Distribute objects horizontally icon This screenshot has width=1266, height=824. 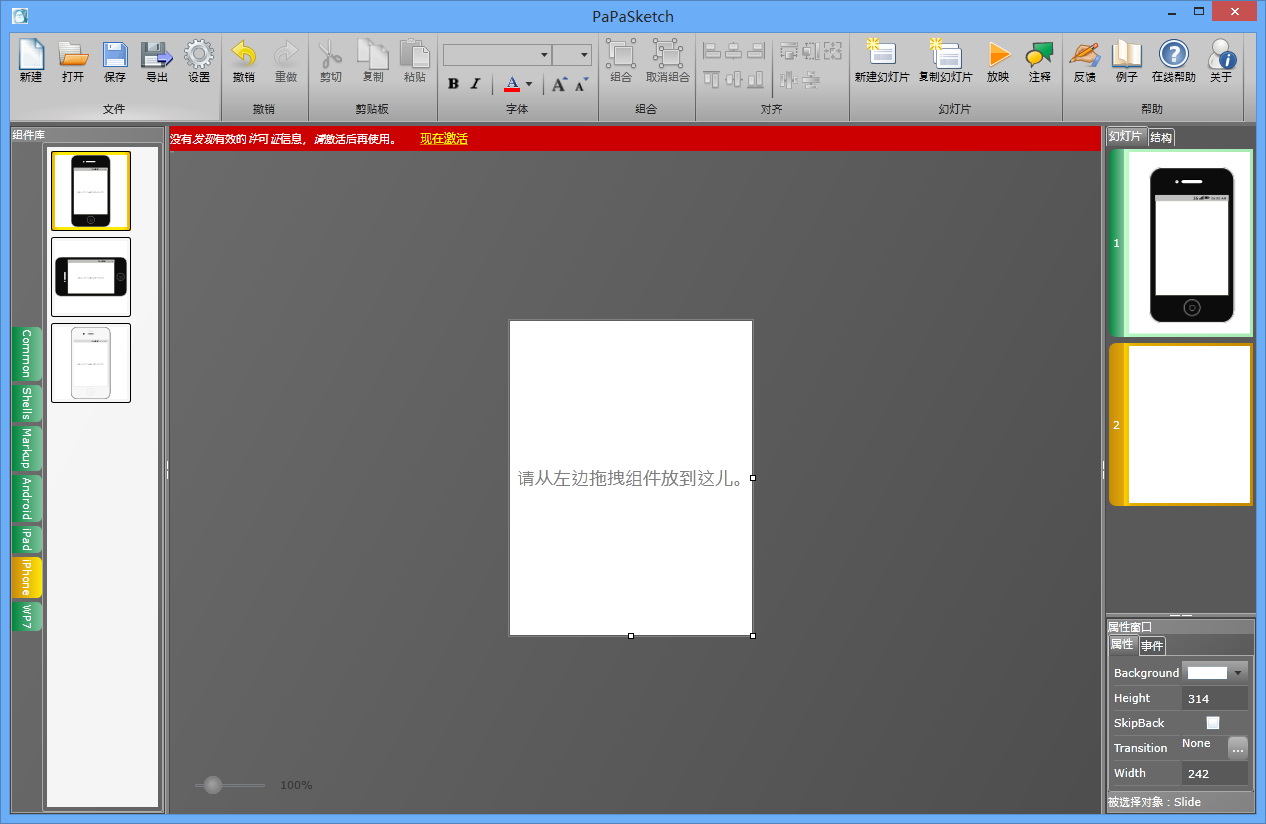(789, 79)
